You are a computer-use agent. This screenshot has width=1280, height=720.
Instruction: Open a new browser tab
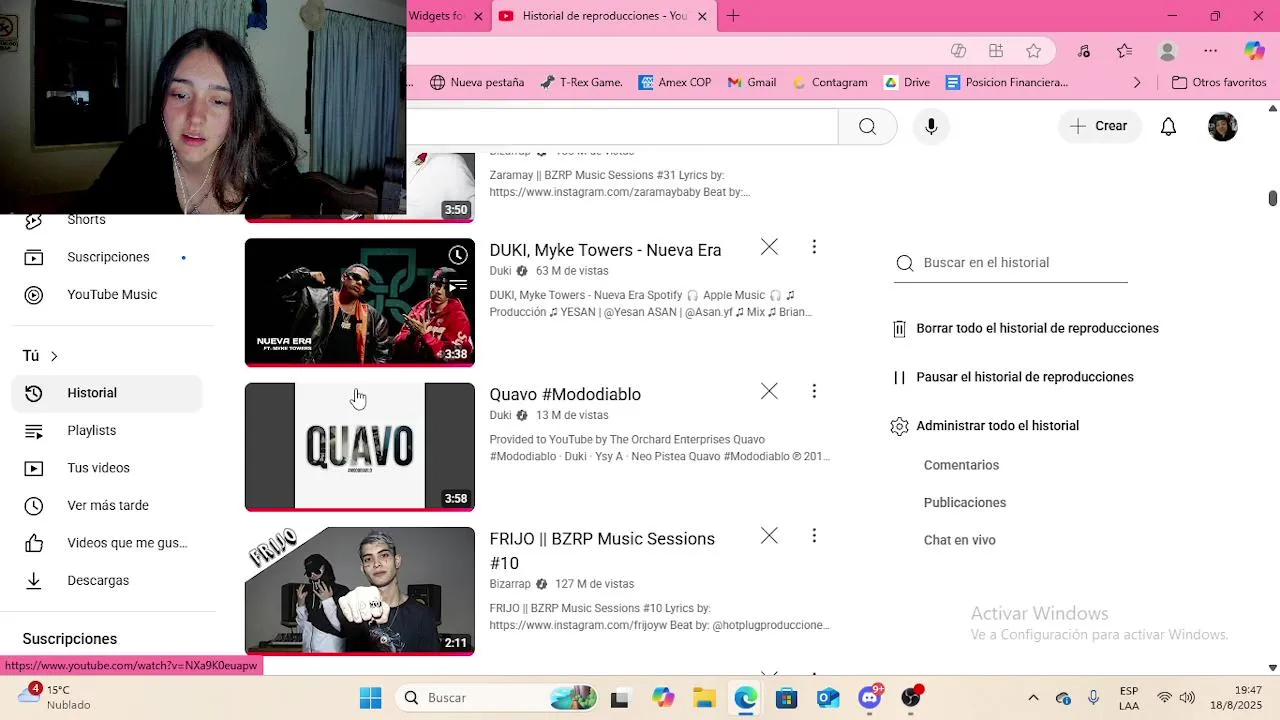point(733,16)
